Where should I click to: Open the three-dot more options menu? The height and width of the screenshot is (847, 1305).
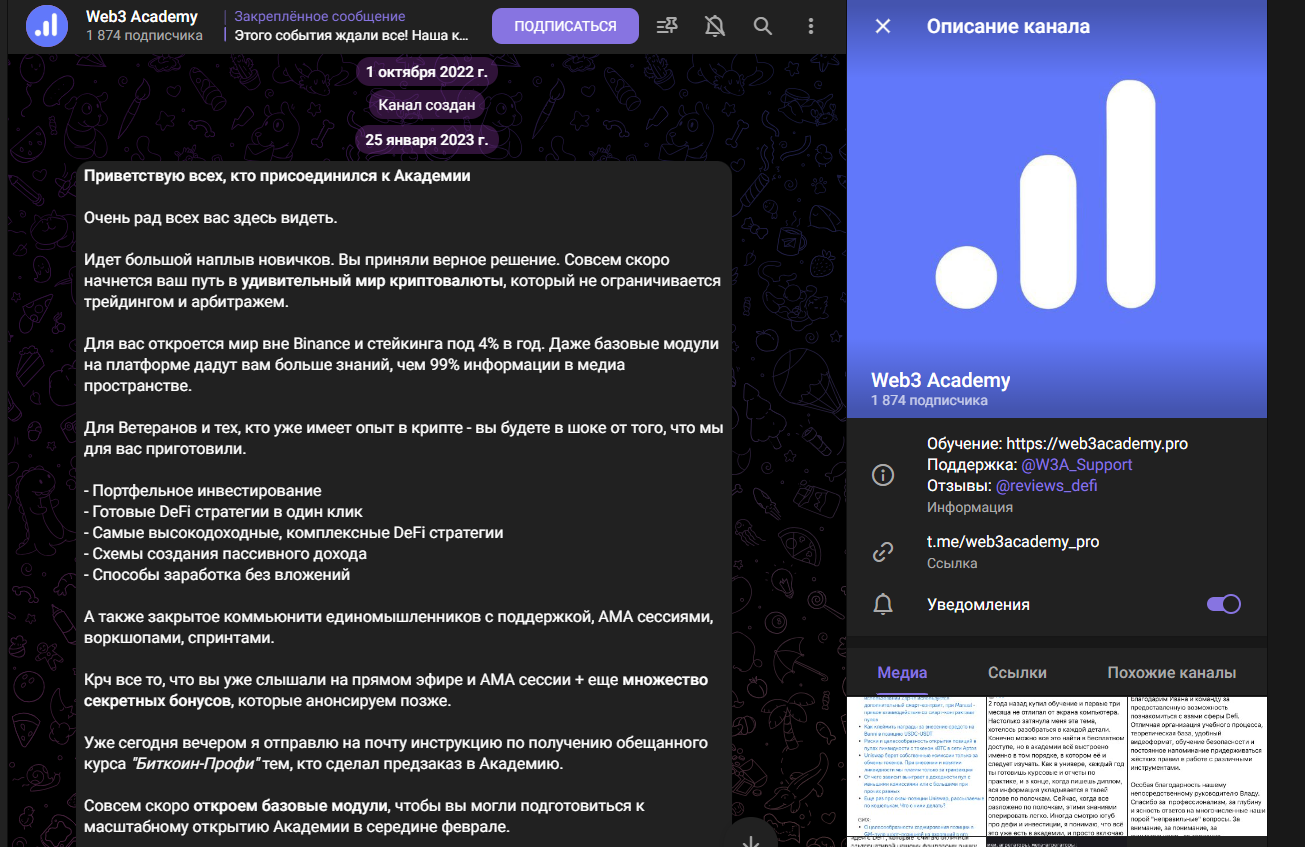click(x=811, y=27)
